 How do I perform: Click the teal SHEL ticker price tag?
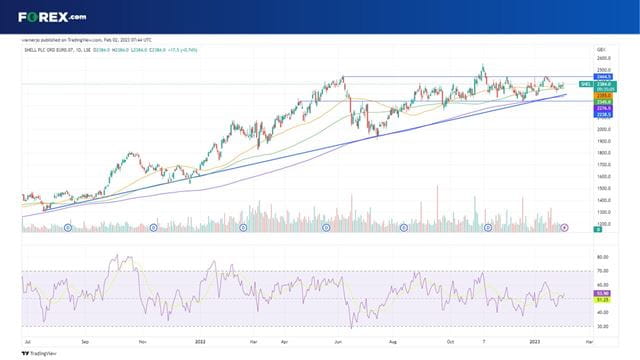[x=585, y=84]
